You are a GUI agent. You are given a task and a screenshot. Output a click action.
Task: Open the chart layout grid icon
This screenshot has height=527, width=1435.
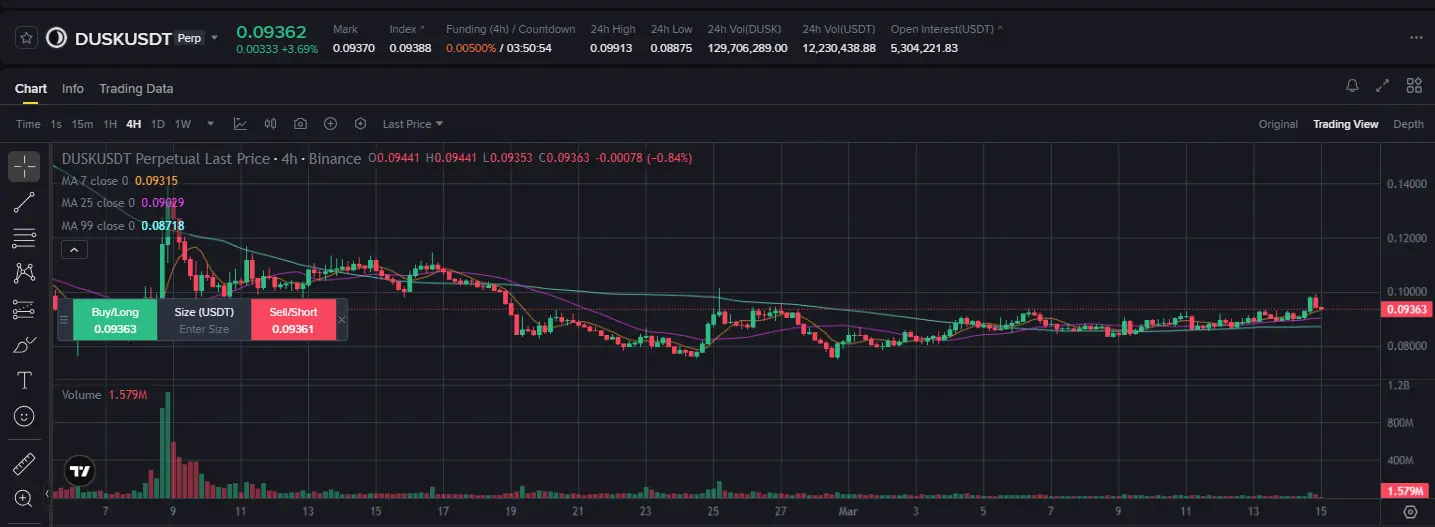pyautogui.click(x=1414, y=86)
